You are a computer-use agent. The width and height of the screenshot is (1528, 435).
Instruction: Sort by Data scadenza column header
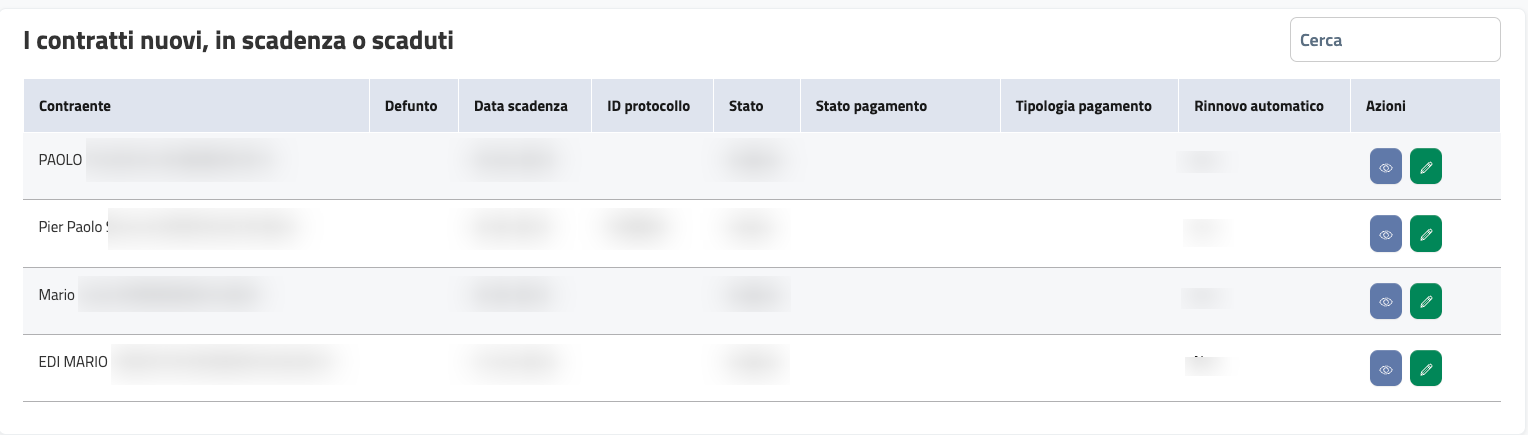click(x=521, y=106)
